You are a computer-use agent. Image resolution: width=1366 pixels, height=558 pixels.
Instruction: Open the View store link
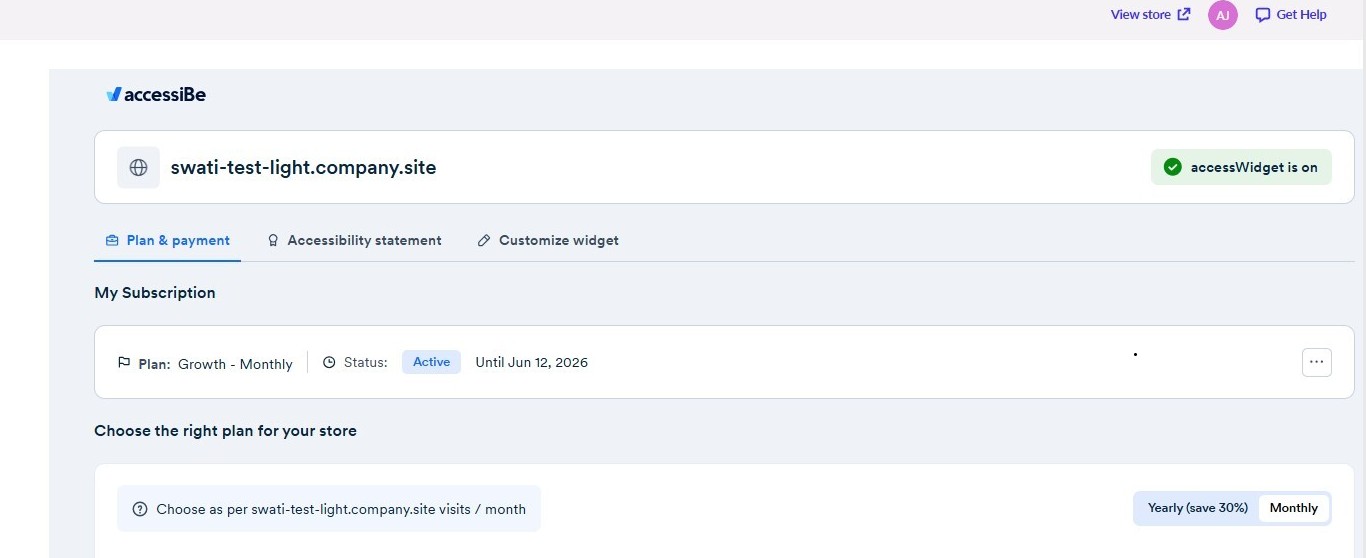pyautogui.click(x=1150, y=15)
